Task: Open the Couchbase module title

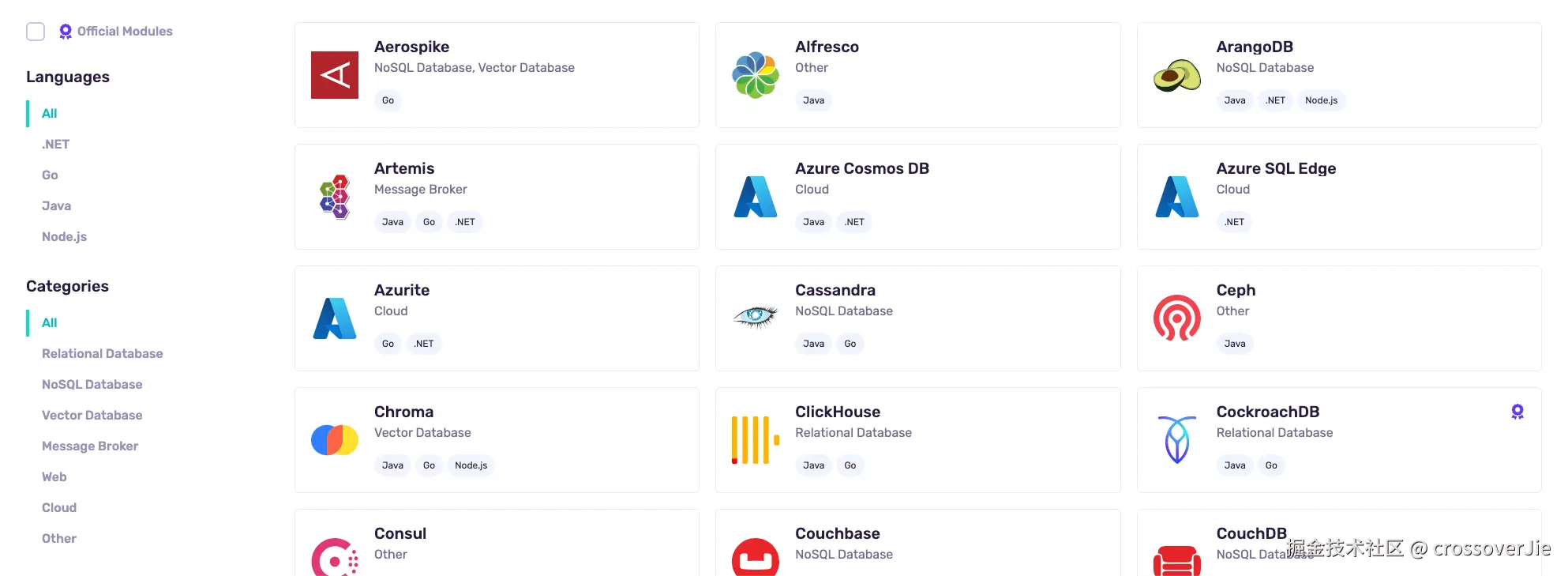Action: tap(838, 533)
